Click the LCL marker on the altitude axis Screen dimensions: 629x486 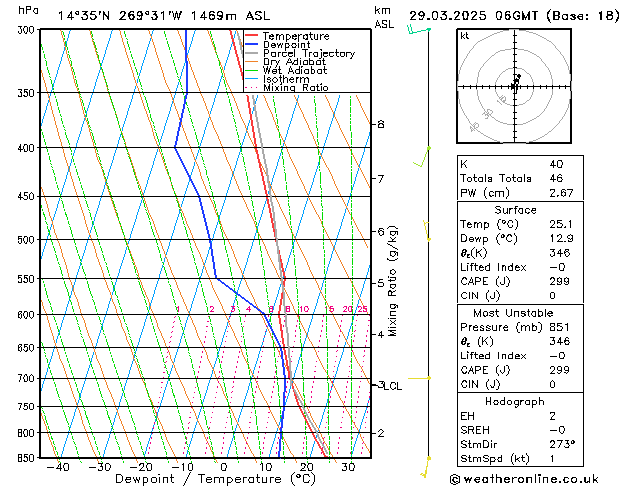pyautogui.click(x=393, y=386)
